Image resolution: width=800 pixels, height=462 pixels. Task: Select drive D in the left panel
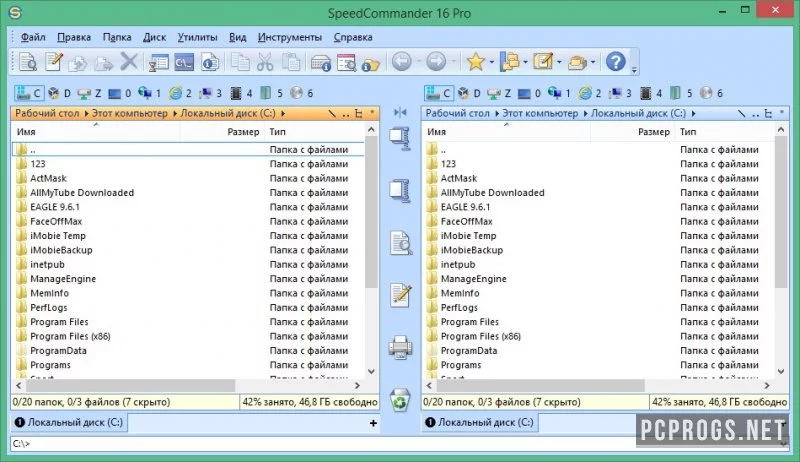(59, 93)
